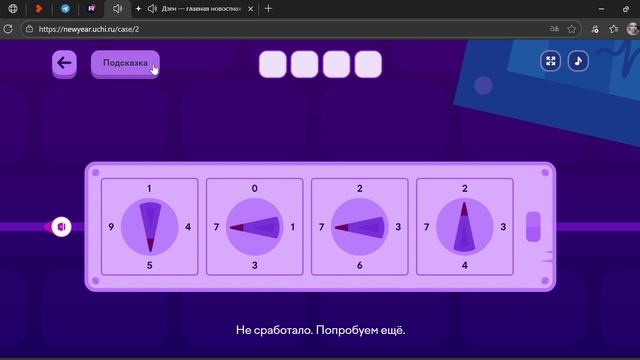Click number 5 under the first dial
Viewport: 640px width, 360px height.
(150, 265)
